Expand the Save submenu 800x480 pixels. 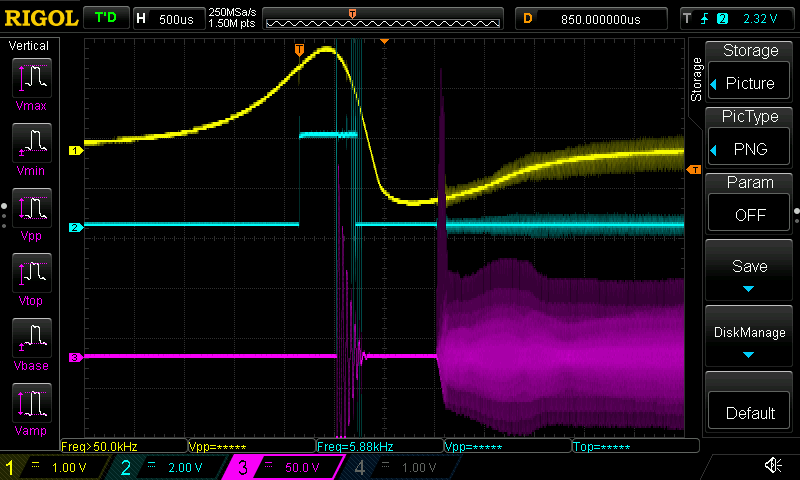750,274
